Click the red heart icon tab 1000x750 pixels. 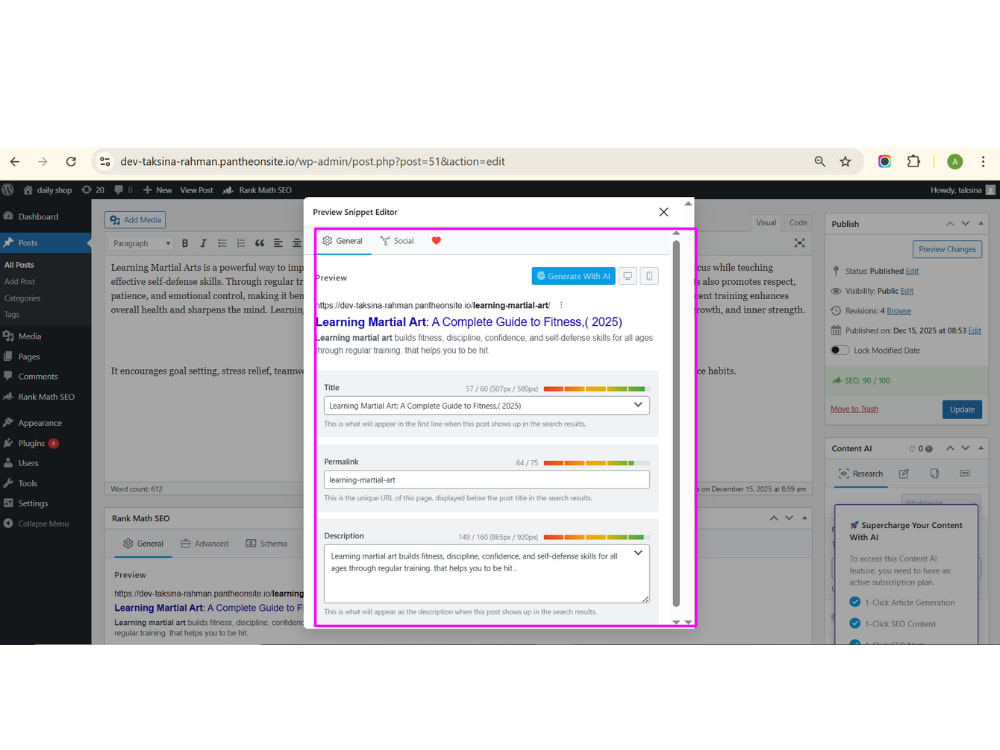(436, 240)
